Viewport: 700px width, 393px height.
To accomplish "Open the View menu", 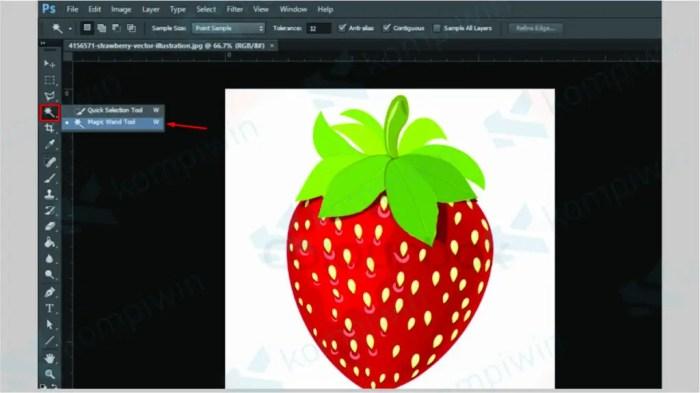I will coord(261,9).
